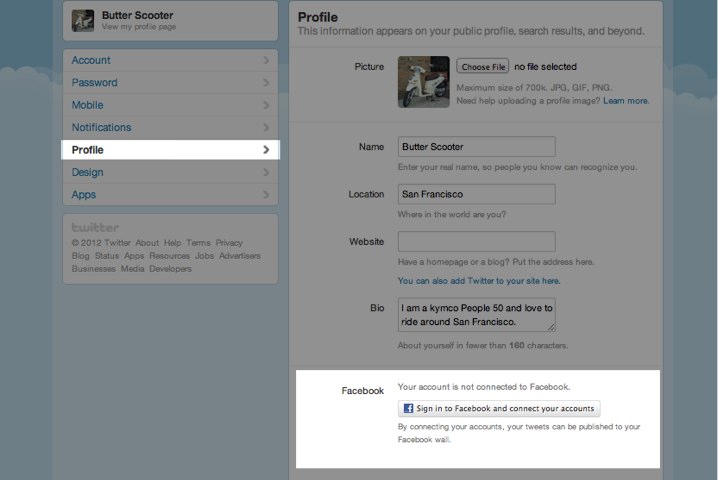Open the Blog footer link
Viewport: 718px width, 480px height.
click(x=81, y=256)
